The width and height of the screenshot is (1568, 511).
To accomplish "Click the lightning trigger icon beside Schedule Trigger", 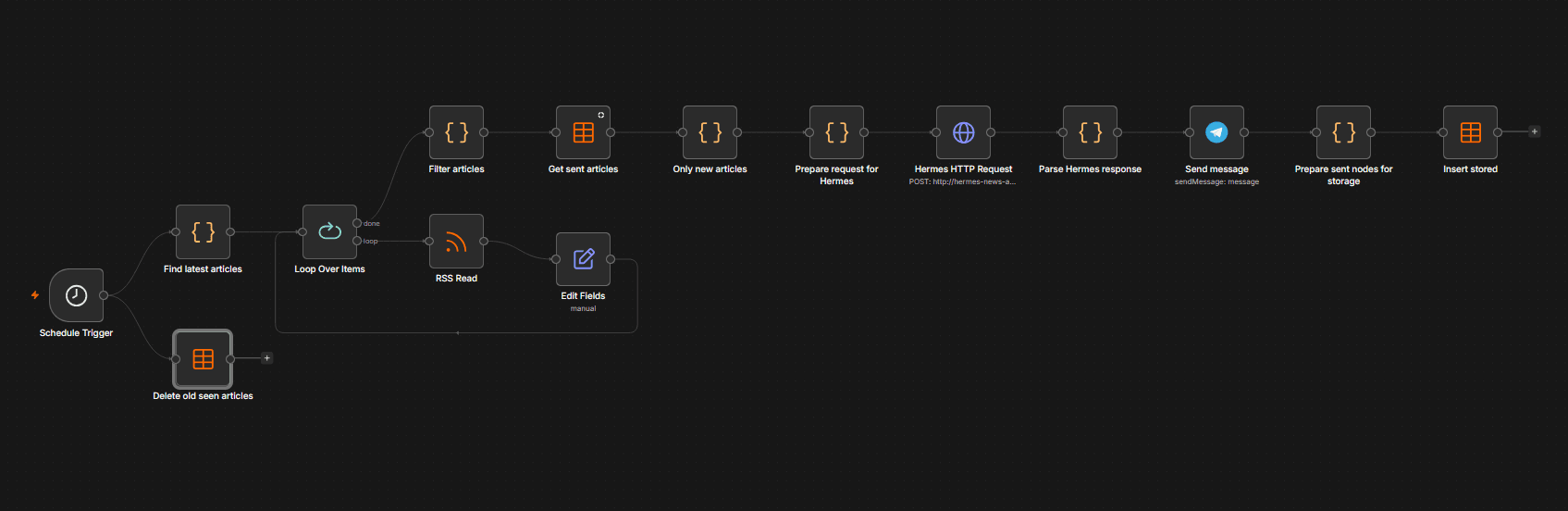I will (35, 295).
